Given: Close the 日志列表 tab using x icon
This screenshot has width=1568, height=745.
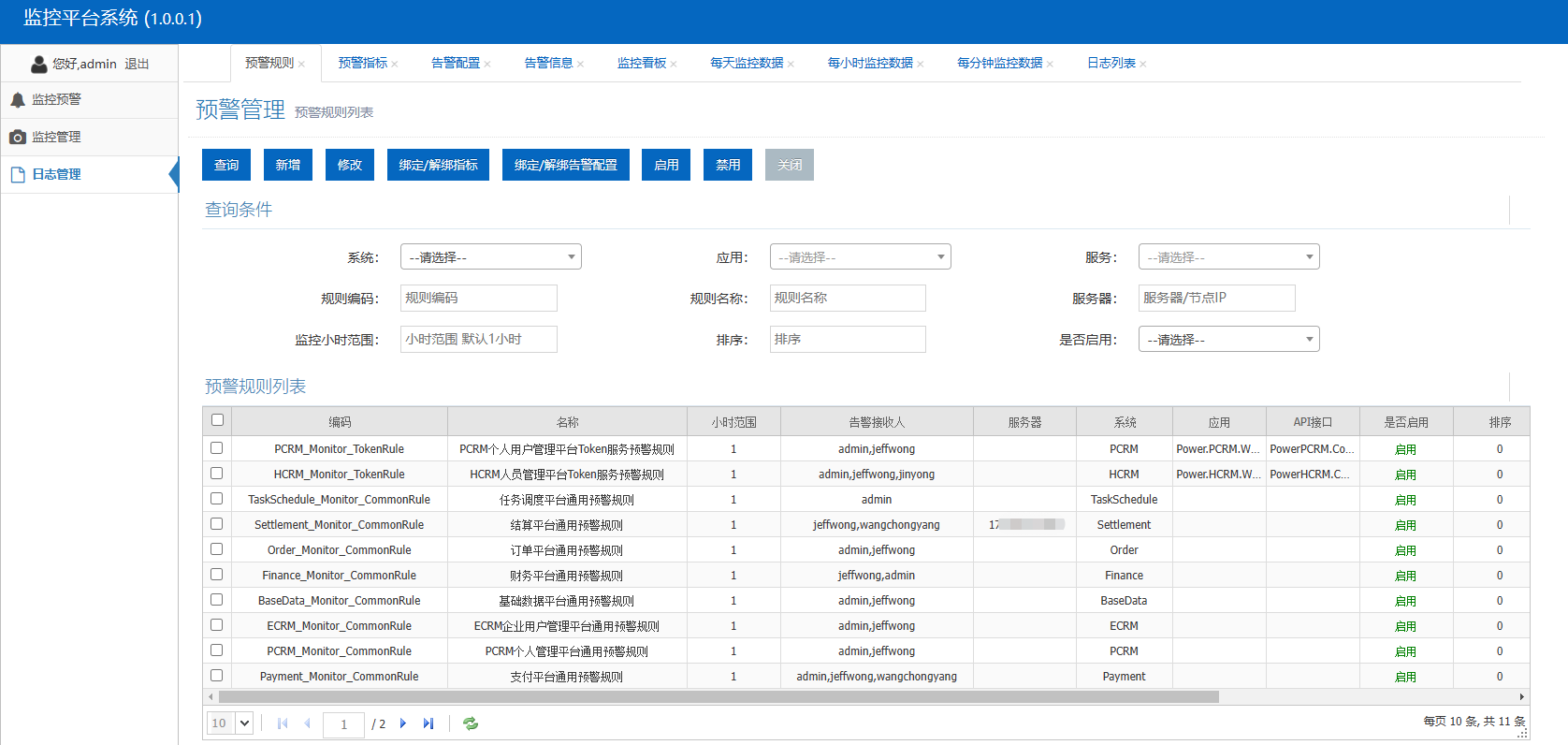Looking at the screenshot, I should [x=1143, y=65].
